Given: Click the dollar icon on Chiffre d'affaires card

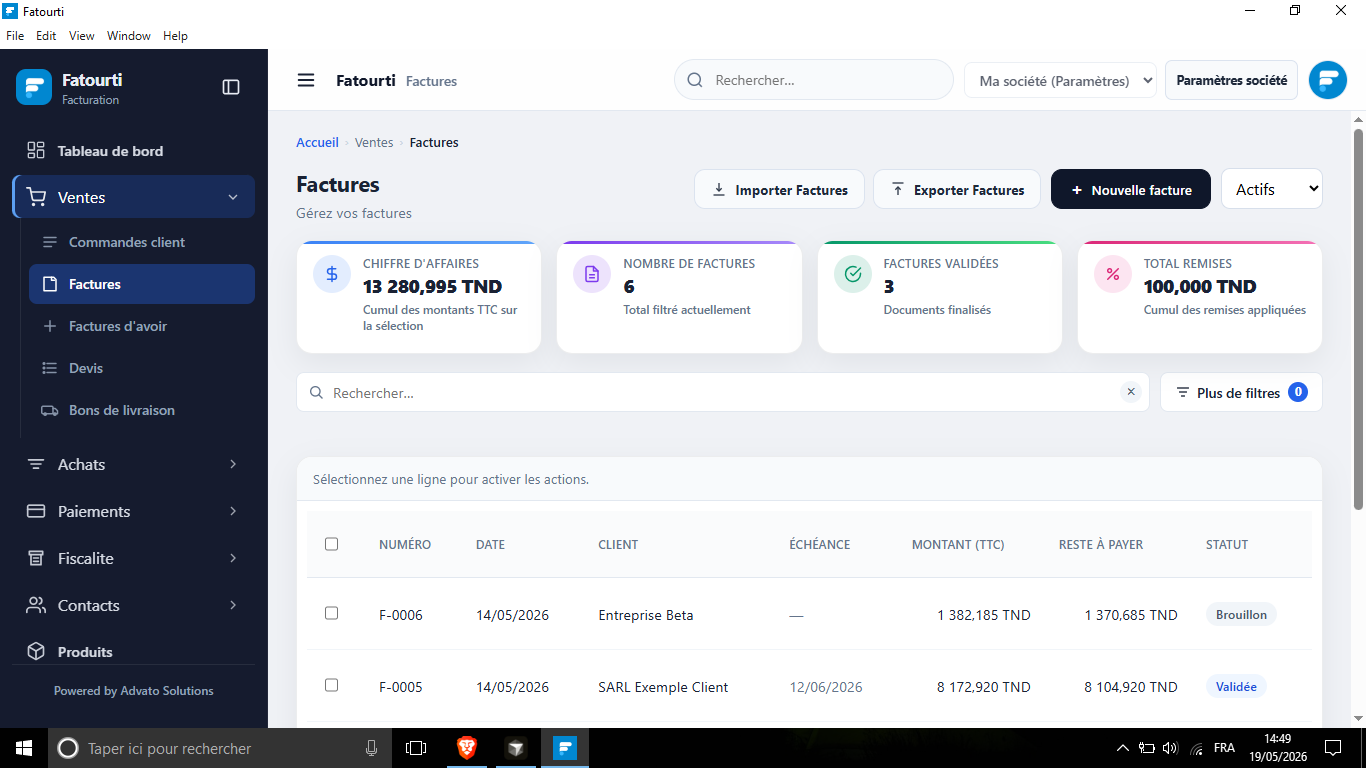Looking at the screenshot, I should coord(332,273).
